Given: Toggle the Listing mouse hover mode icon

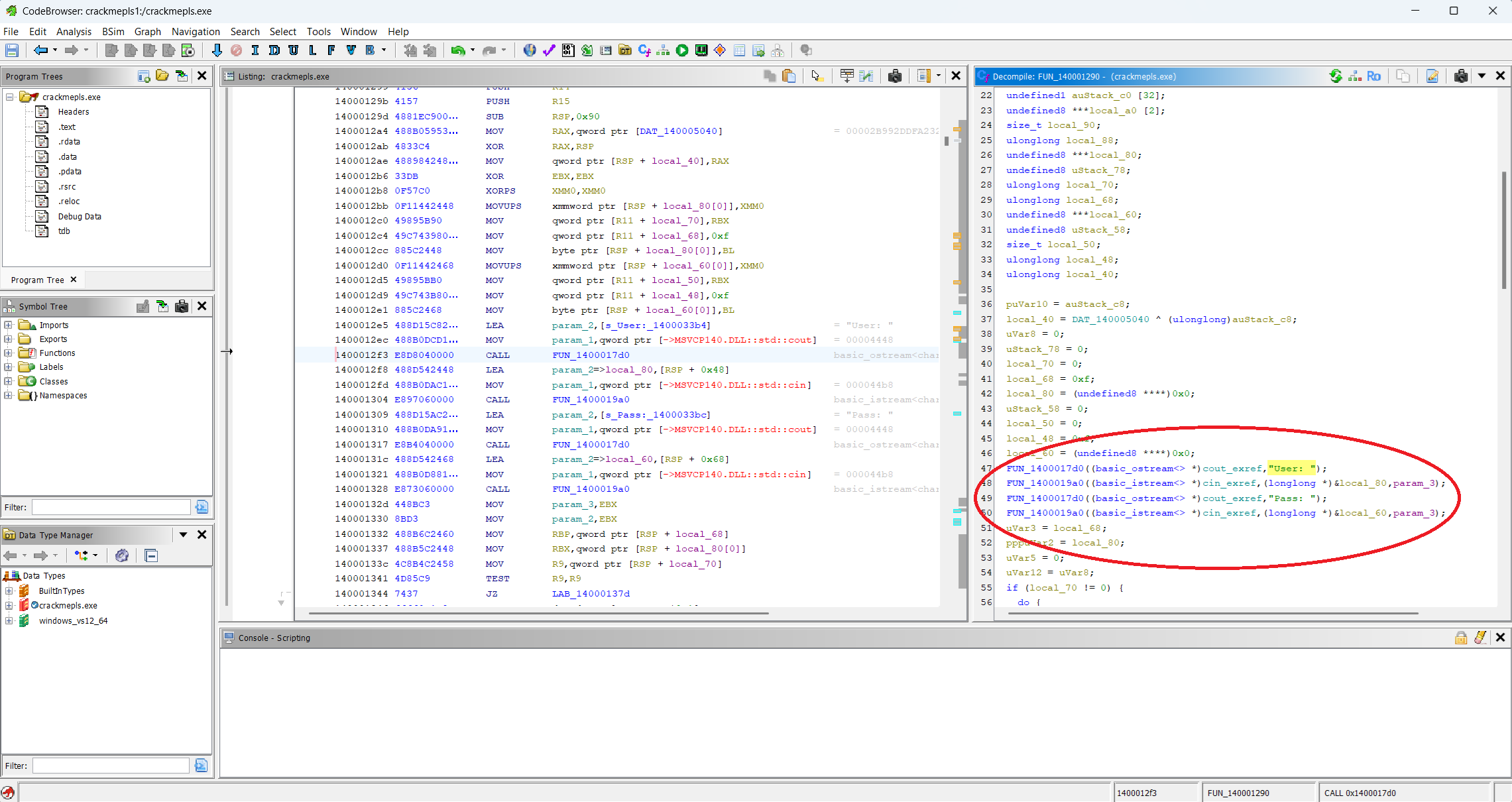Looking at the screenshot, I should pyautogui.click(x=817, y=76).
